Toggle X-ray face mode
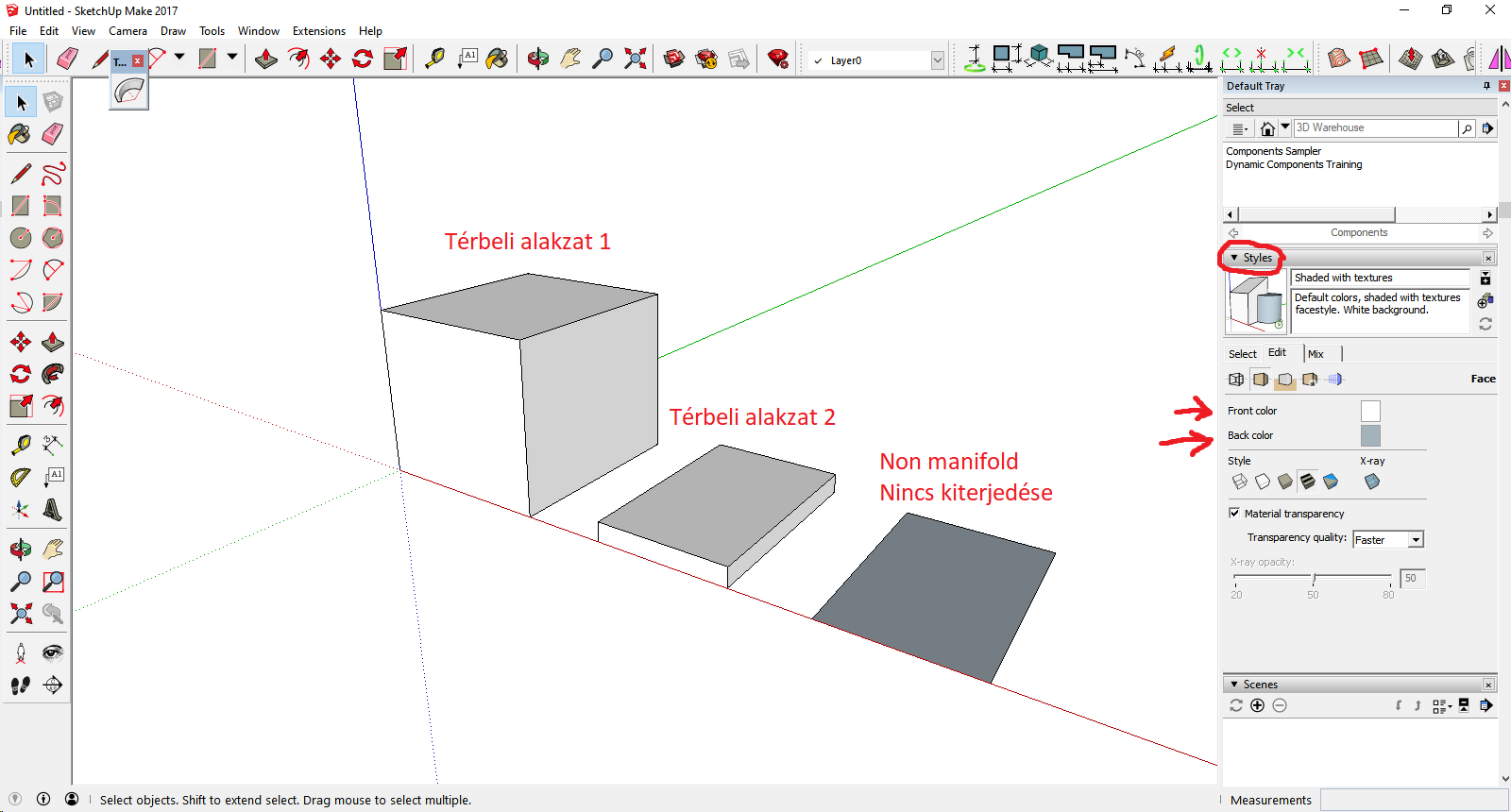 click(1372, 482)
